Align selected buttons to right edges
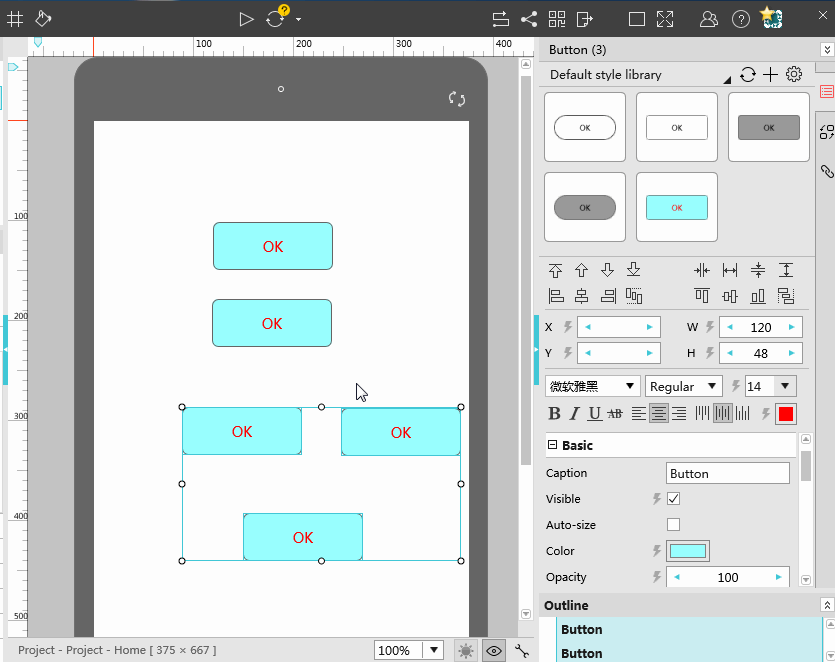 608,296
